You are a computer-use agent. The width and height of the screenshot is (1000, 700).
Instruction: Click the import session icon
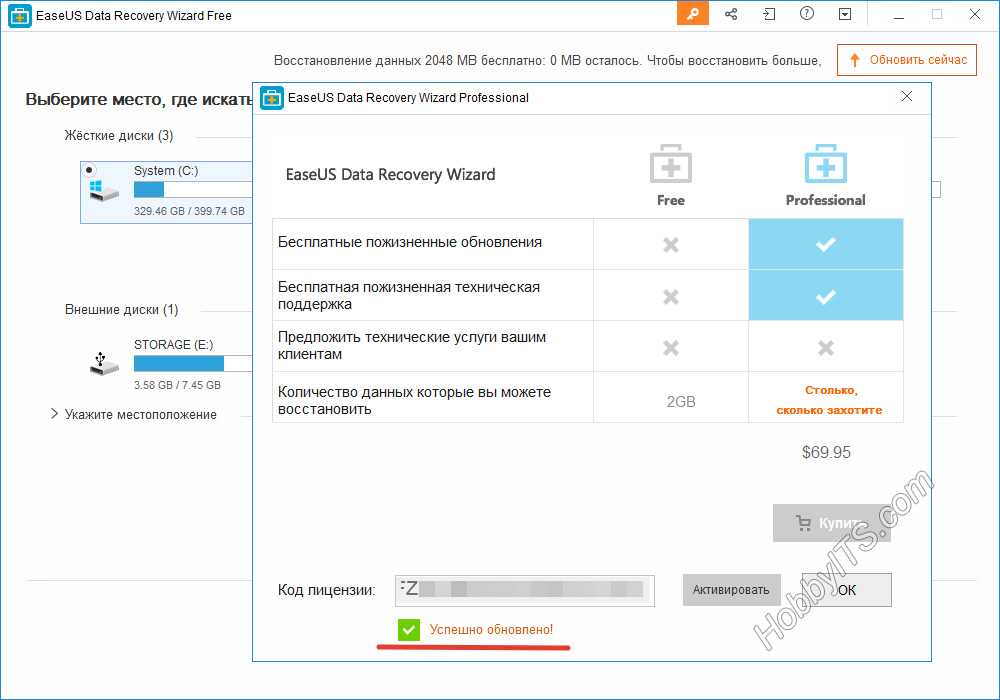[x=769, y=14]
